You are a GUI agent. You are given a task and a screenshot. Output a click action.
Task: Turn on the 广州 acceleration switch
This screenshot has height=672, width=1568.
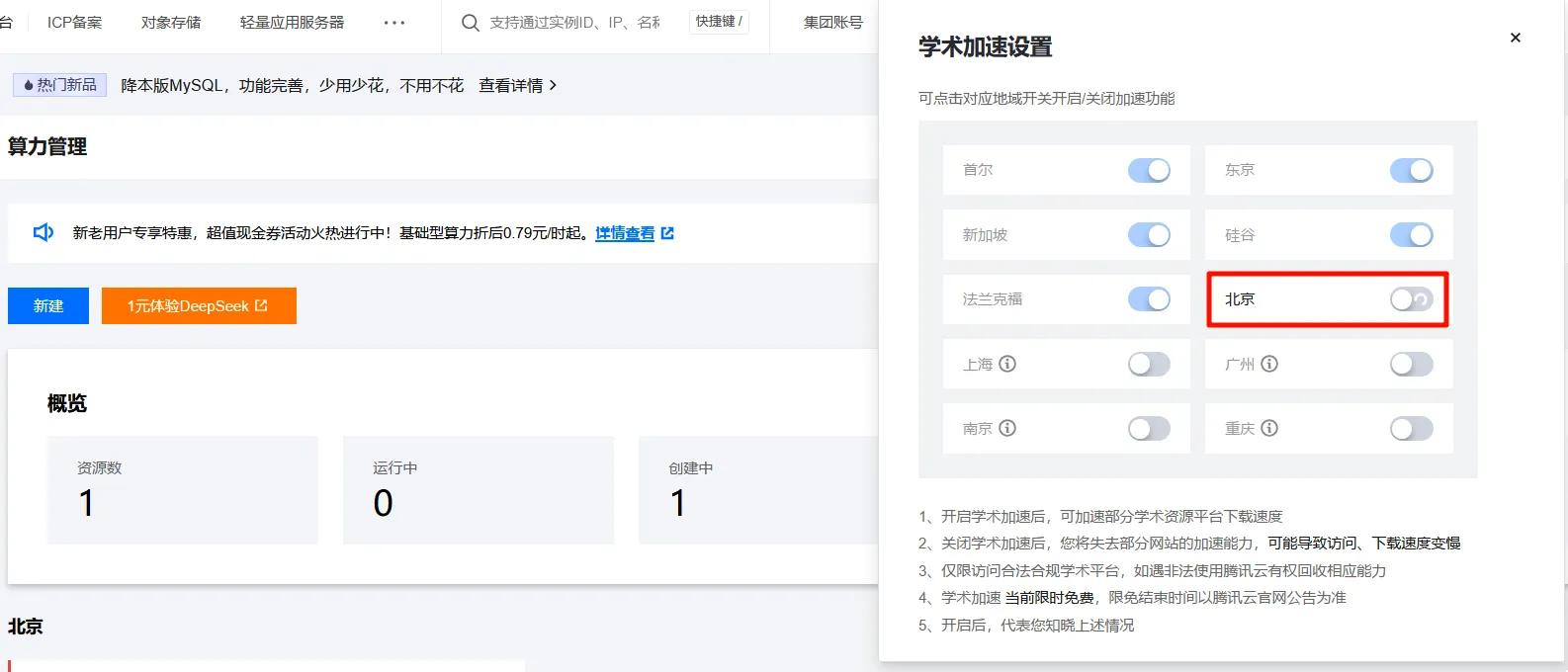pyautogui.click(x=1411, y=364)
